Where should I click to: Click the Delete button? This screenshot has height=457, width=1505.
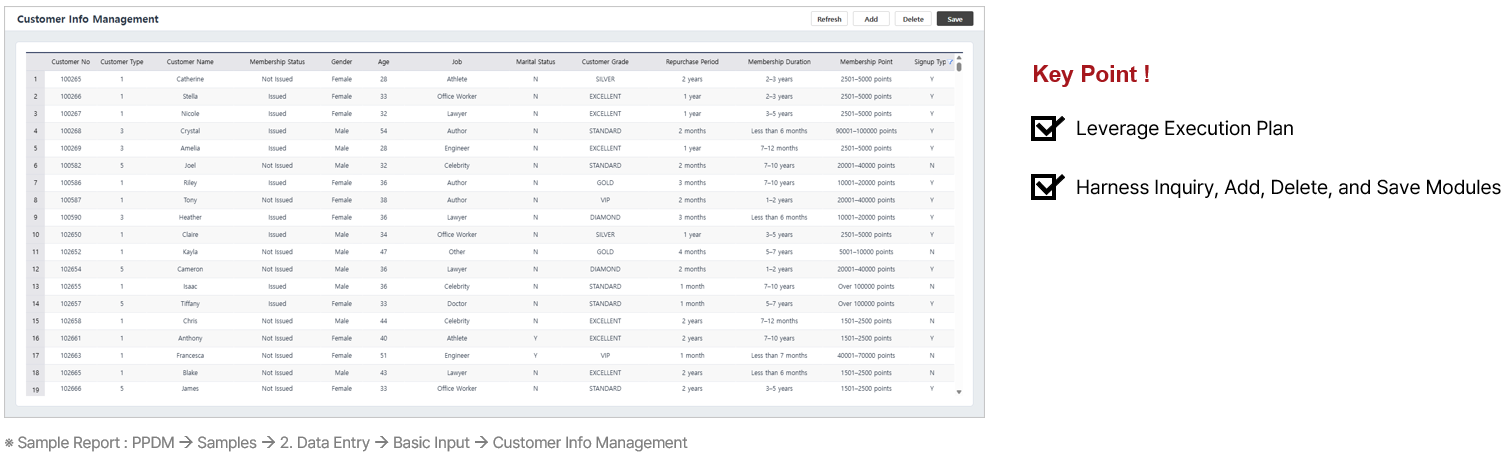click(x=913, y=19)
